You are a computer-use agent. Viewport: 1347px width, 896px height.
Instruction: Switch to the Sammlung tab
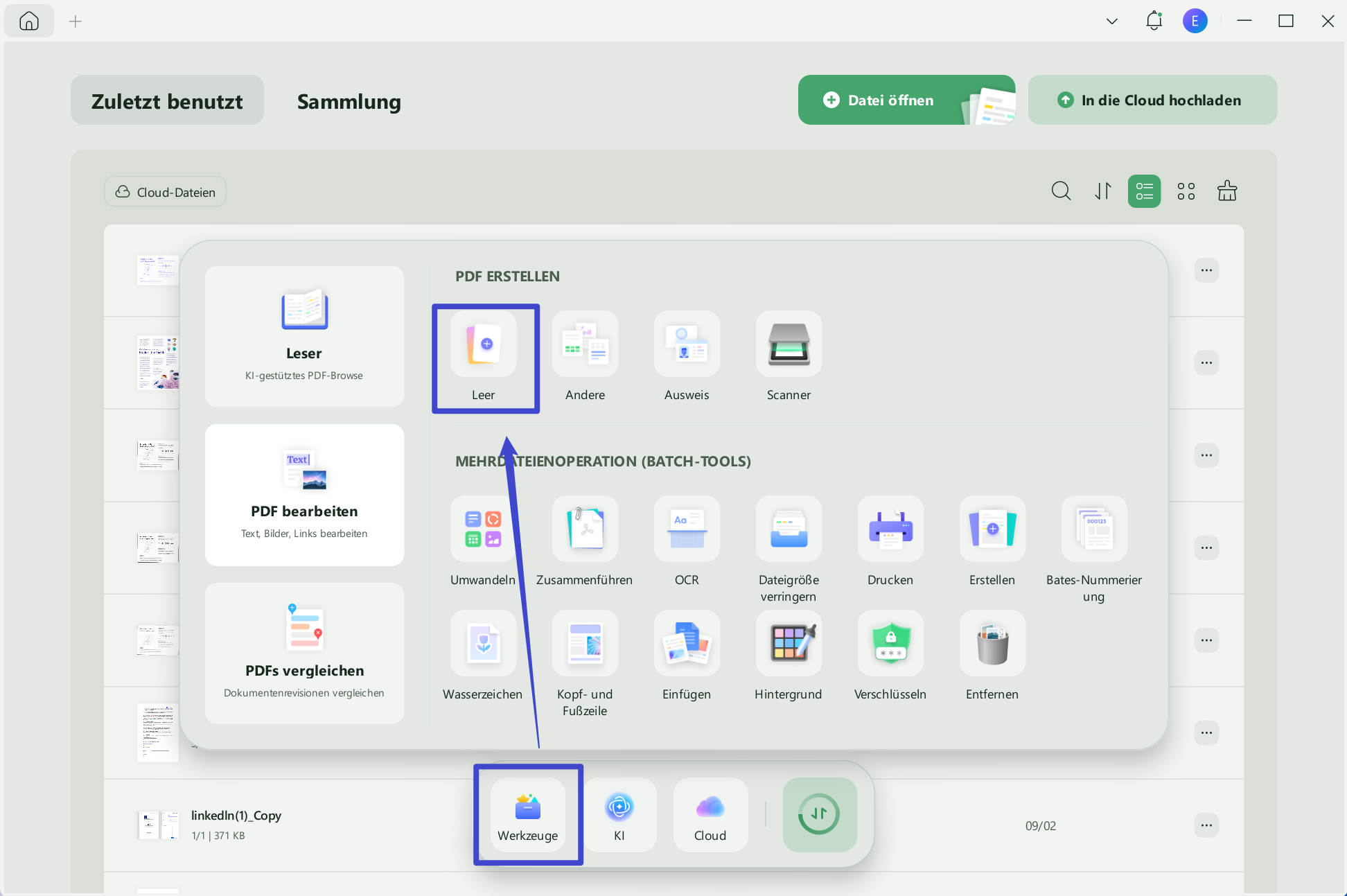tap(349, 101)
